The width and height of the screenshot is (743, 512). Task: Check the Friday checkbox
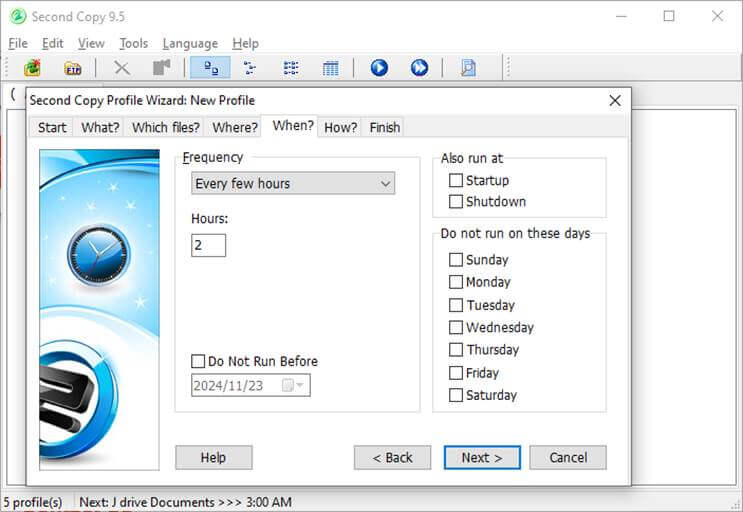click(456, 373)
